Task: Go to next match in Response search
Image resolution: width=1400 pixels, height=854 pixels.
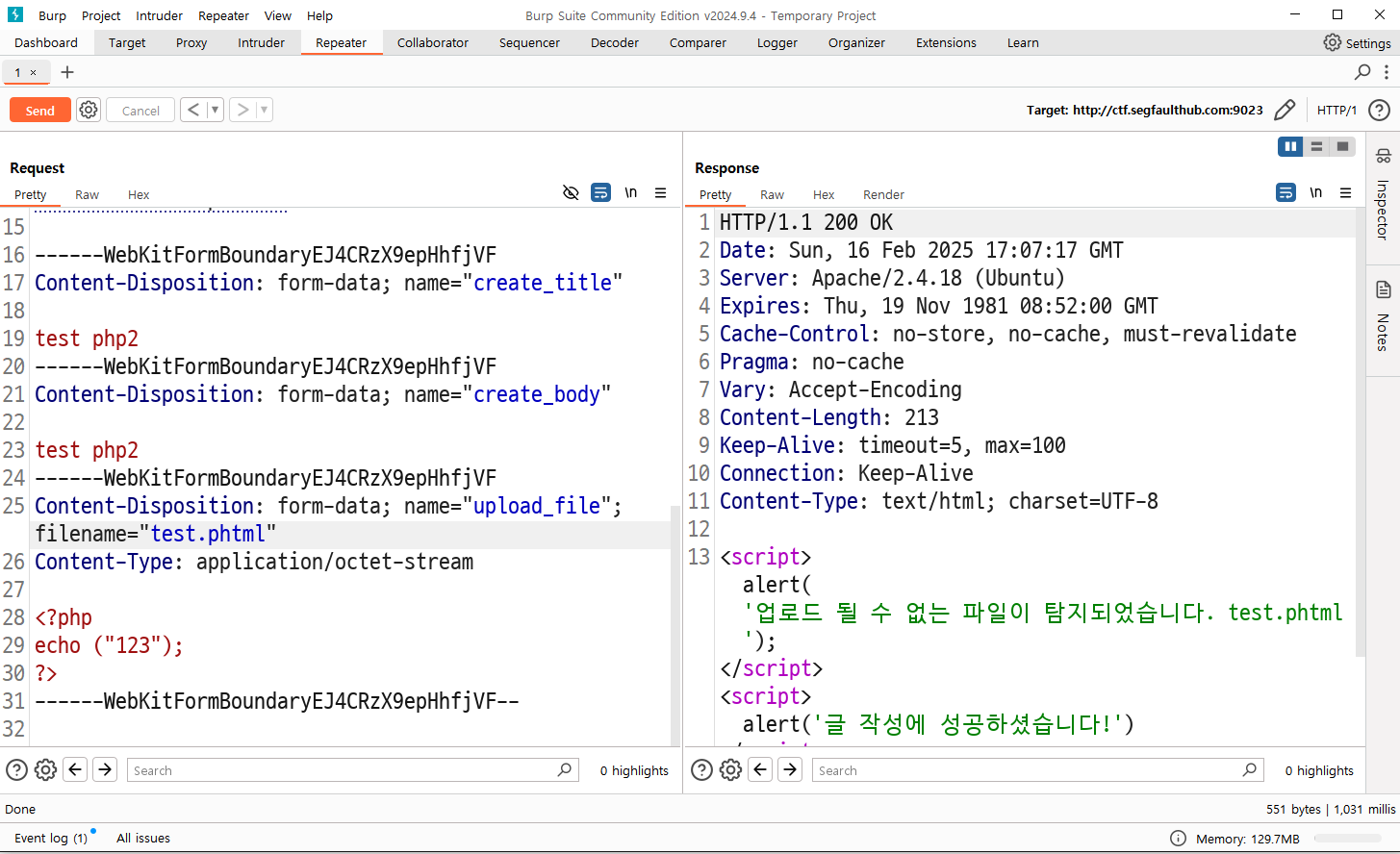Action: (x=790, y=769)
